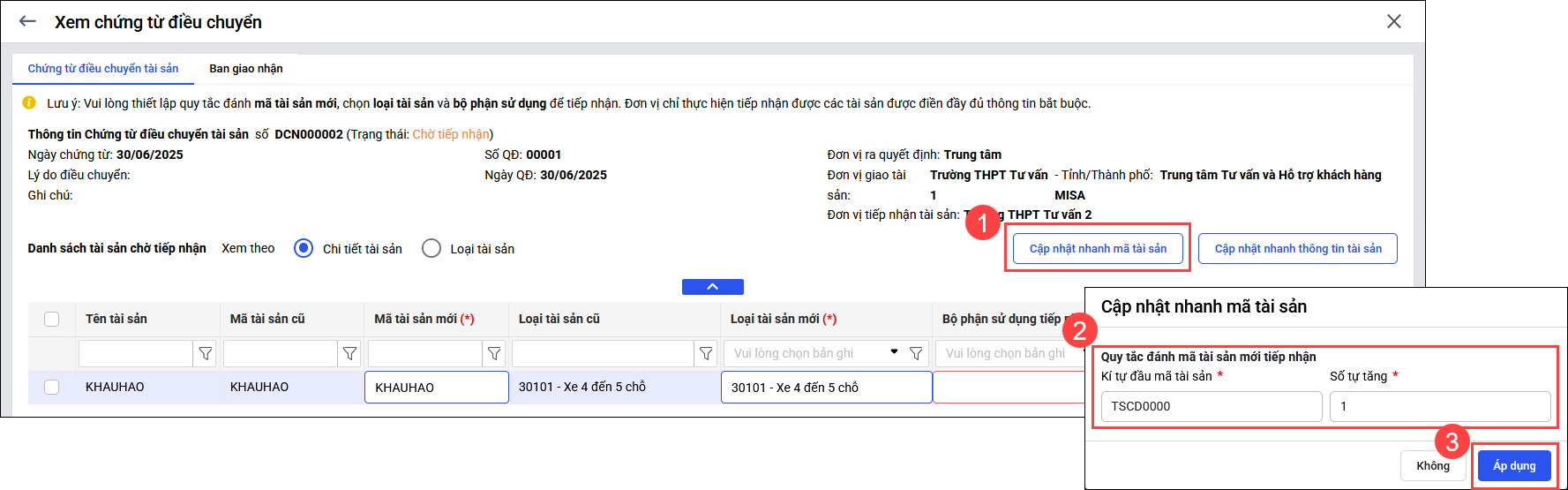Click the filter icon under Mã tài sản cũ
1568x490 pixels.
(x=350, y=354)
